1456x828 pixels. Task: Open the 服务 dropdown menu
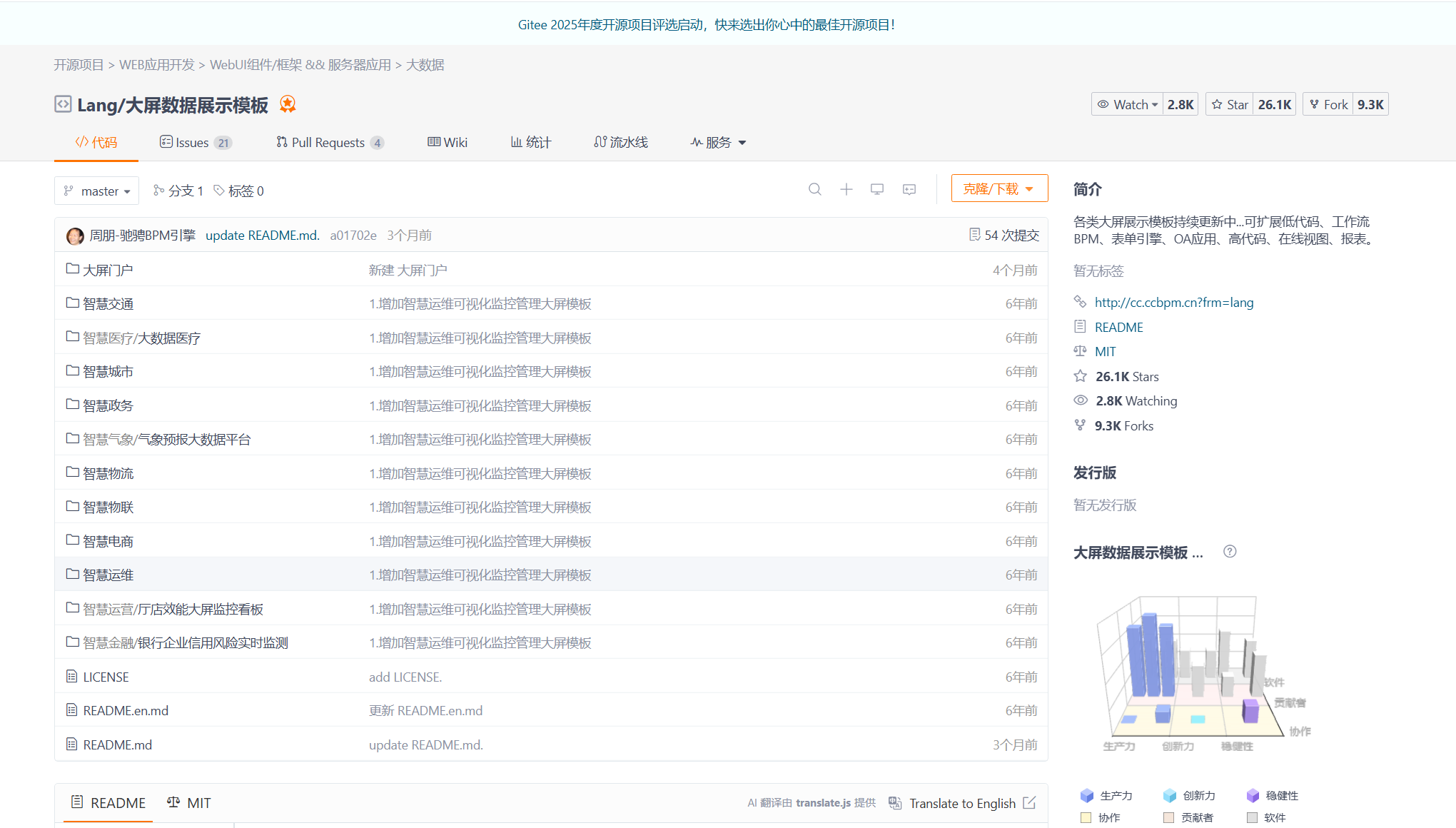pyautogui.click(x=717, y=142)
